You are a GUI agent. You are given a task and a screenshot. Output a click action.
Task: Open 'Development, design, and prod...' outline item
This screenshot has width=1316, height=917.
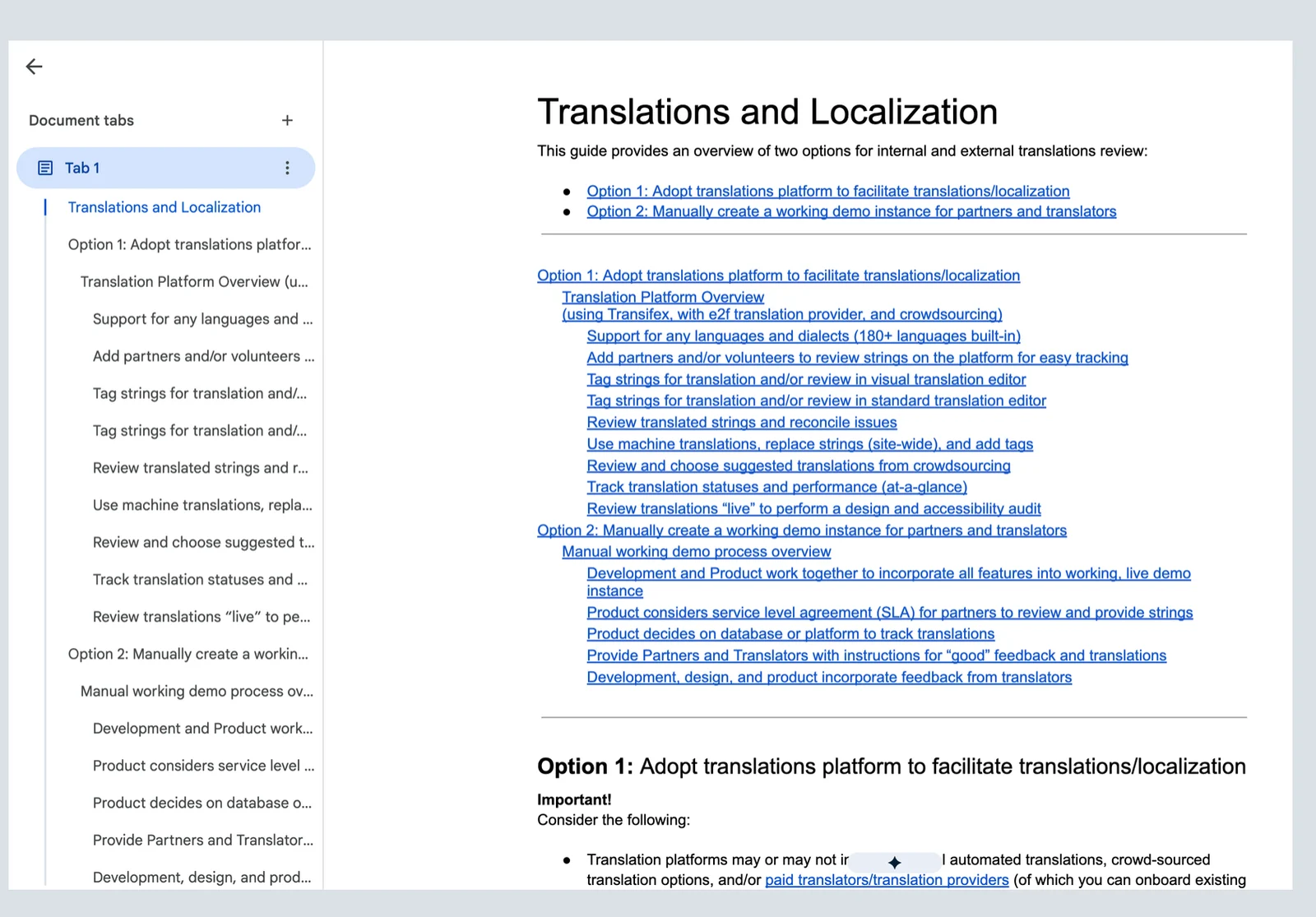(202, 878)
